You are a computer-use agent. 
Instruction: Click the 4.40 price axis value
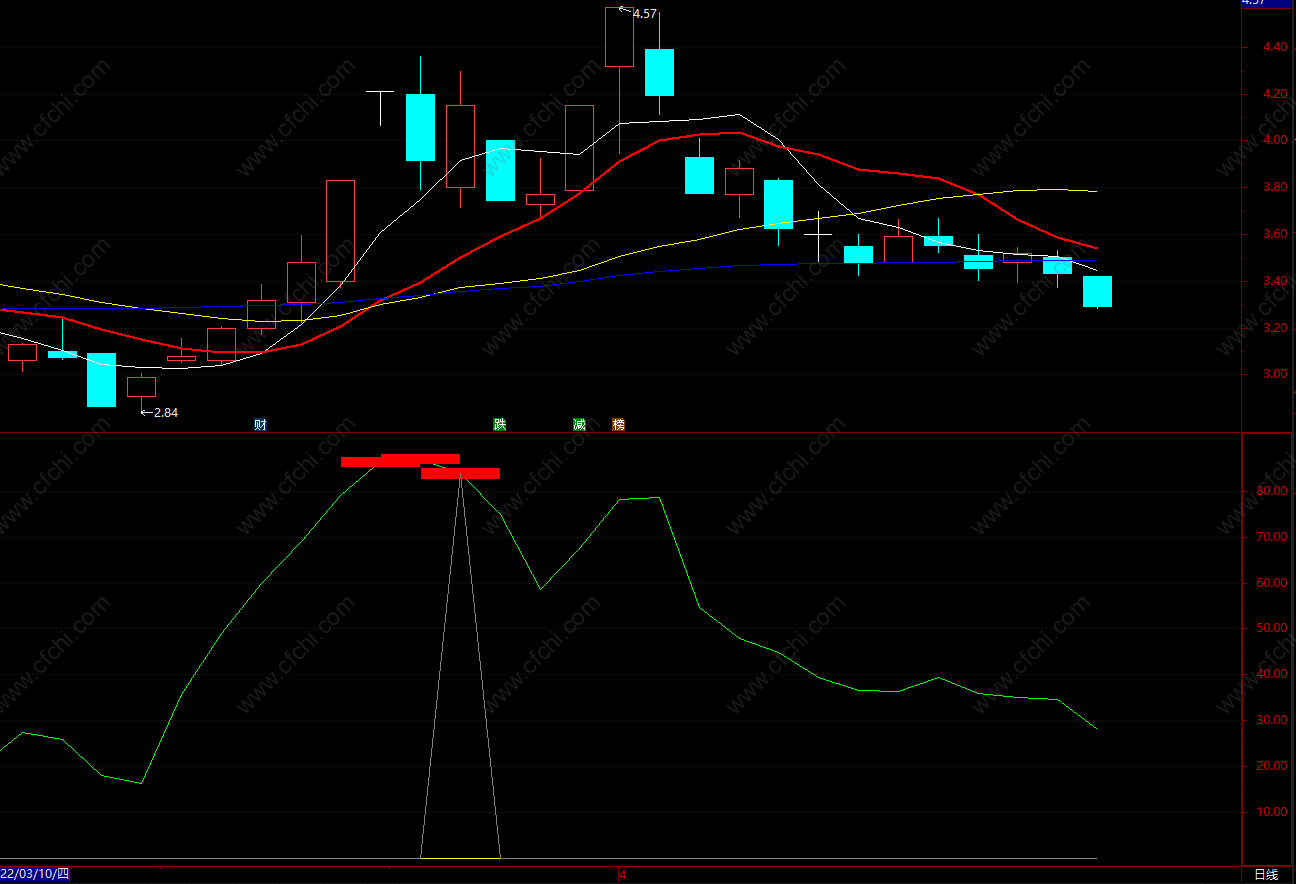(1275, 47)
